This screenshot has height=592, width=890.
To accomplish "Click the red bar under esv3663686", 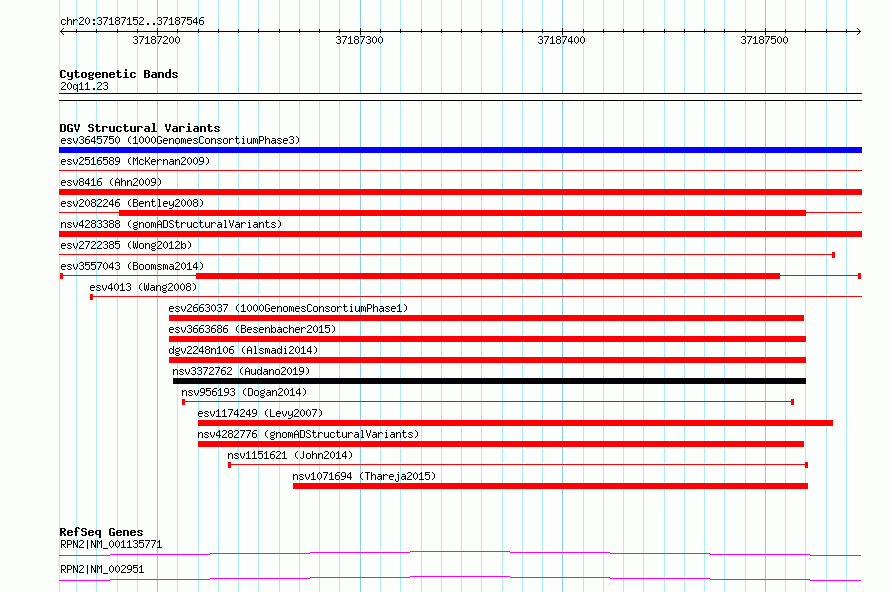I will click(x=488, y=339).
